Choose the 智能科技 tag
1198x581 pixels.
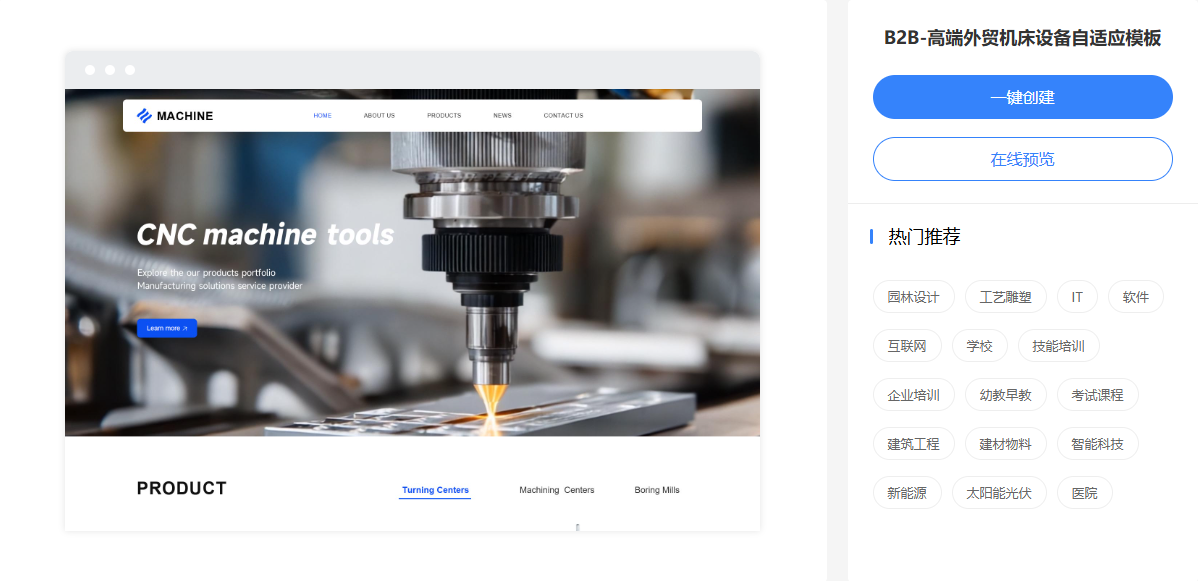[x=1097, y=444]
